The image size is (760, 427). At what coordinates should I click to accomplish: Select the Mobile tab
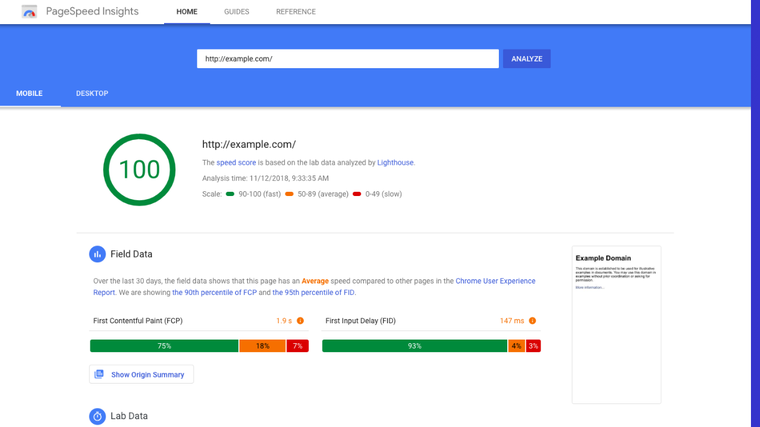pos(29,93)
